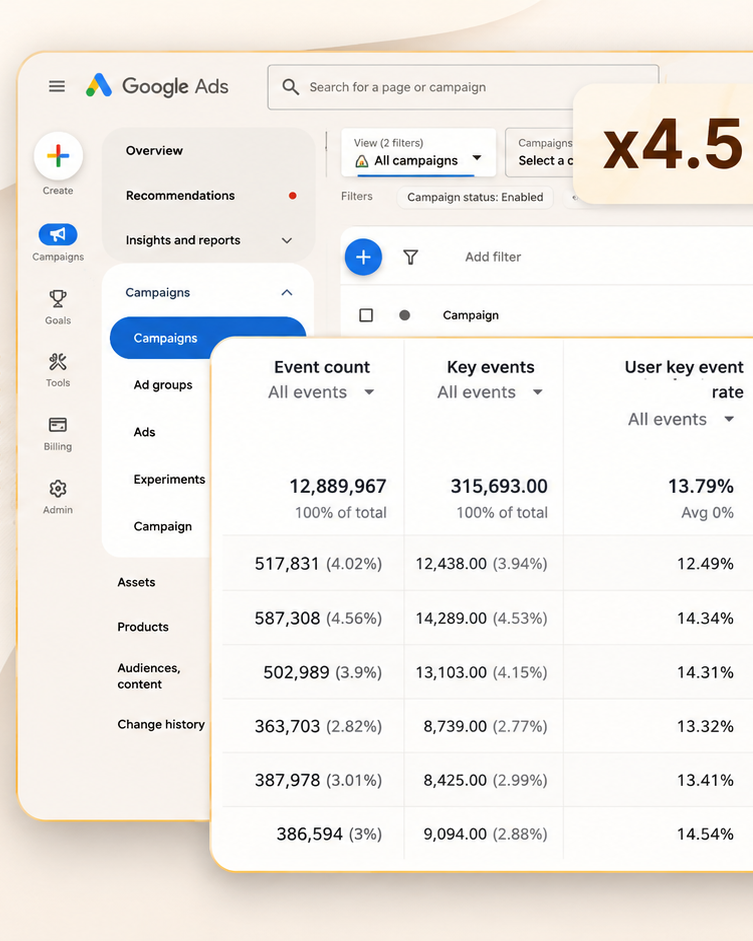Click key events cell 8,425.00

tap(455, 780)
